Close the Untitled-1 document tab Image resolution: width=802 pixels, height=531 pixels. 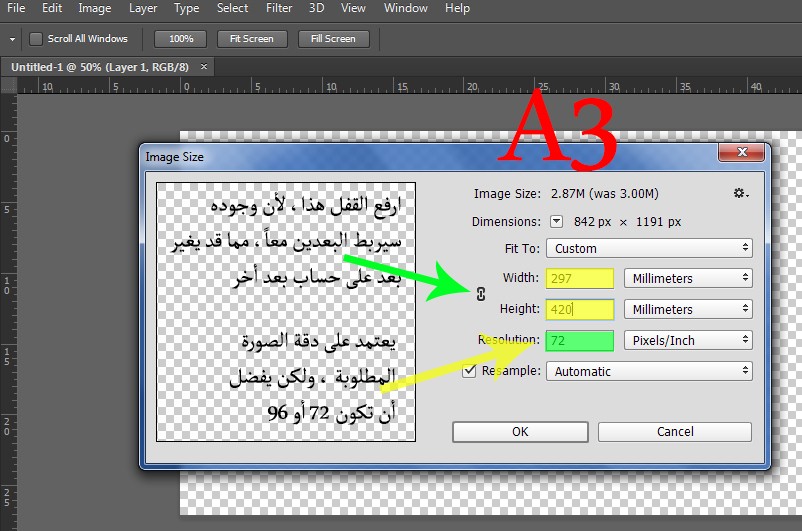click(x=205, y=66)
